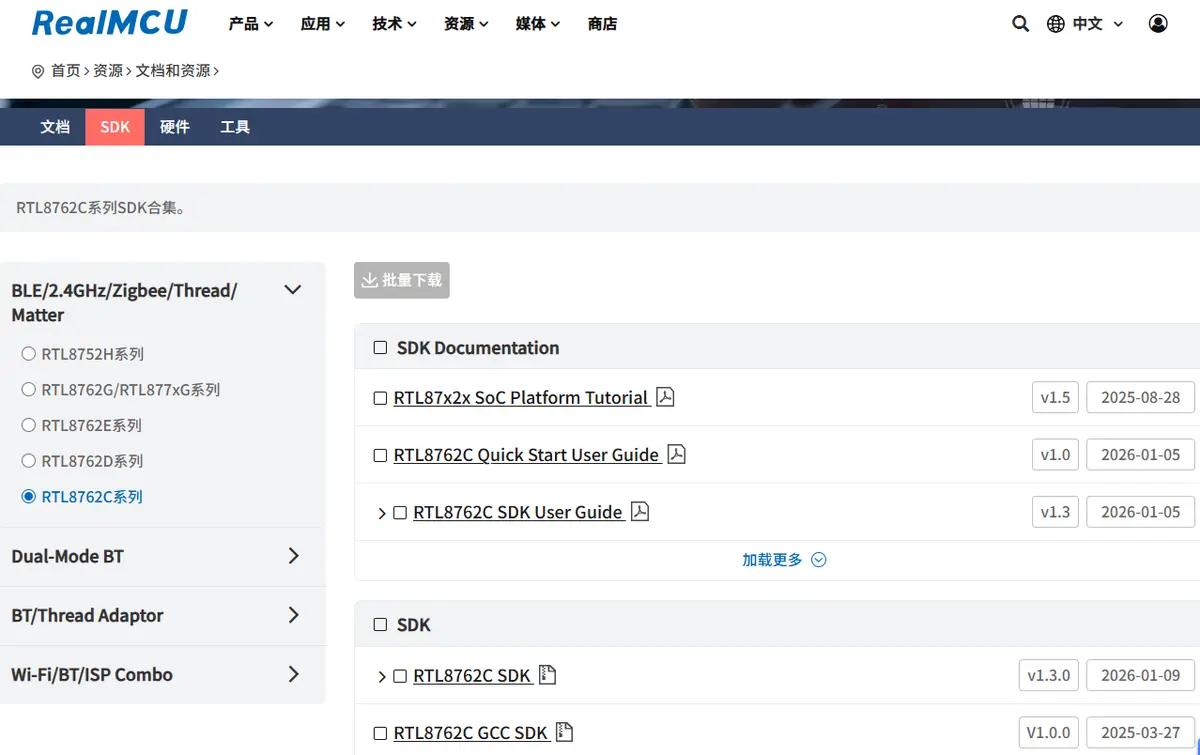Screen dimensions: 1200x755
Task: Go to 文档和资源 in the breadcrumb
Action: (x=173, y=71)
